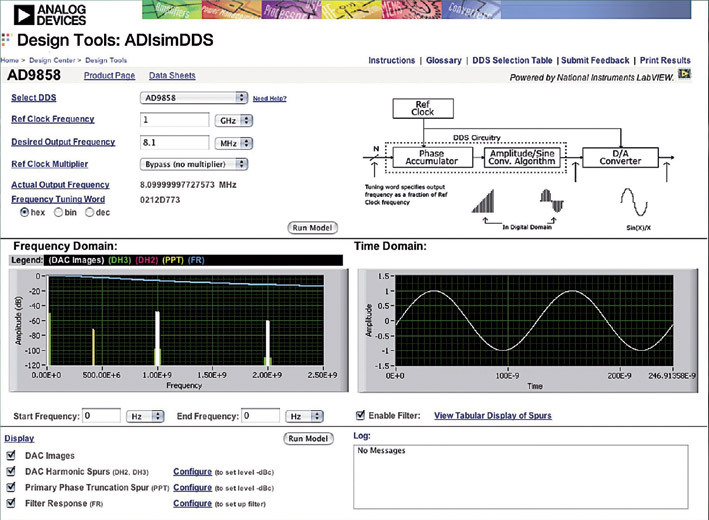
Task: Click the Ref Clock Frequency label link
Action: pyautogui.click(x=53, y=119)
